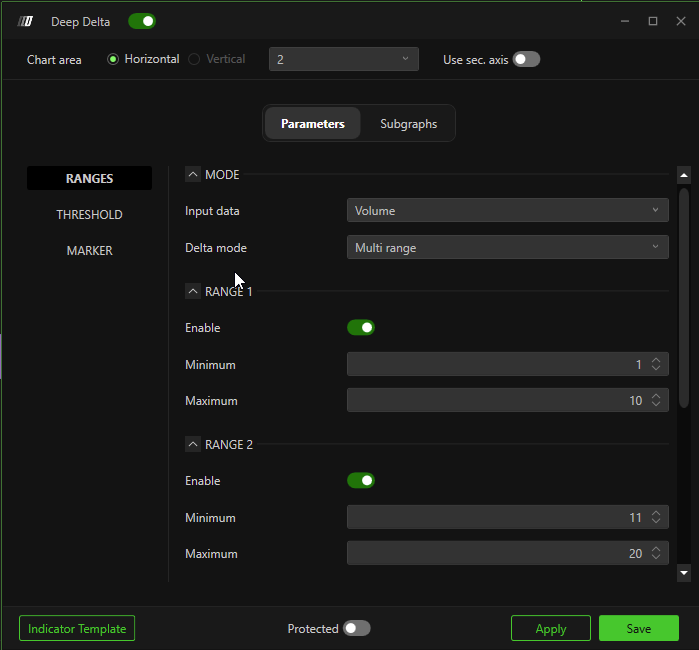Open the chart area number dropdown
Viewport: 699px width, 650px height.
pos(343,59)
